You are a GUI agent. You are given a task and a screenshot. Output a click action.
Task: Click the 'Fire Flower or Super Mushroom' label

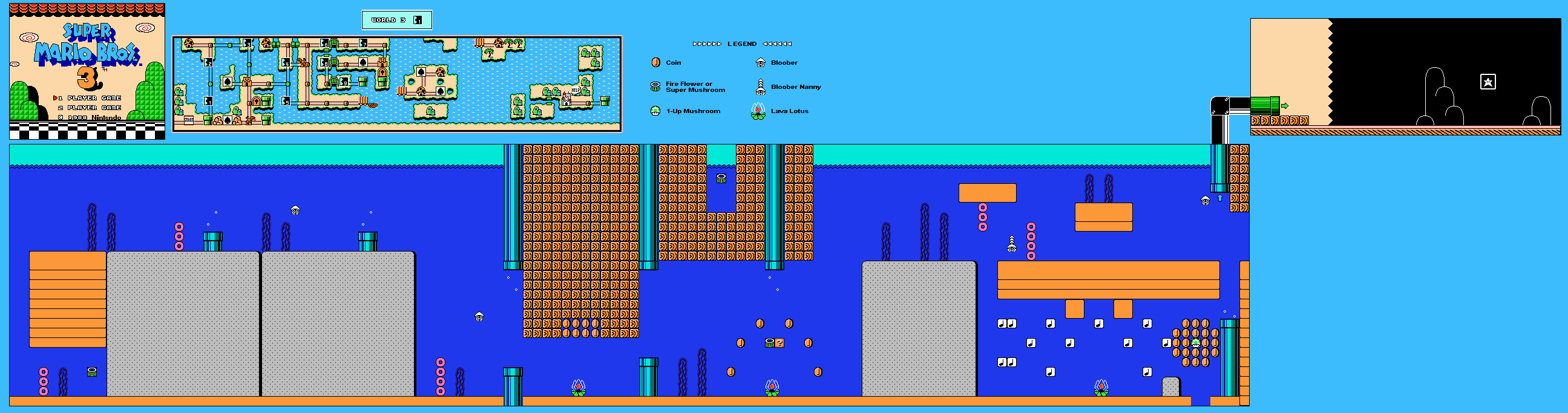point(696,87)
